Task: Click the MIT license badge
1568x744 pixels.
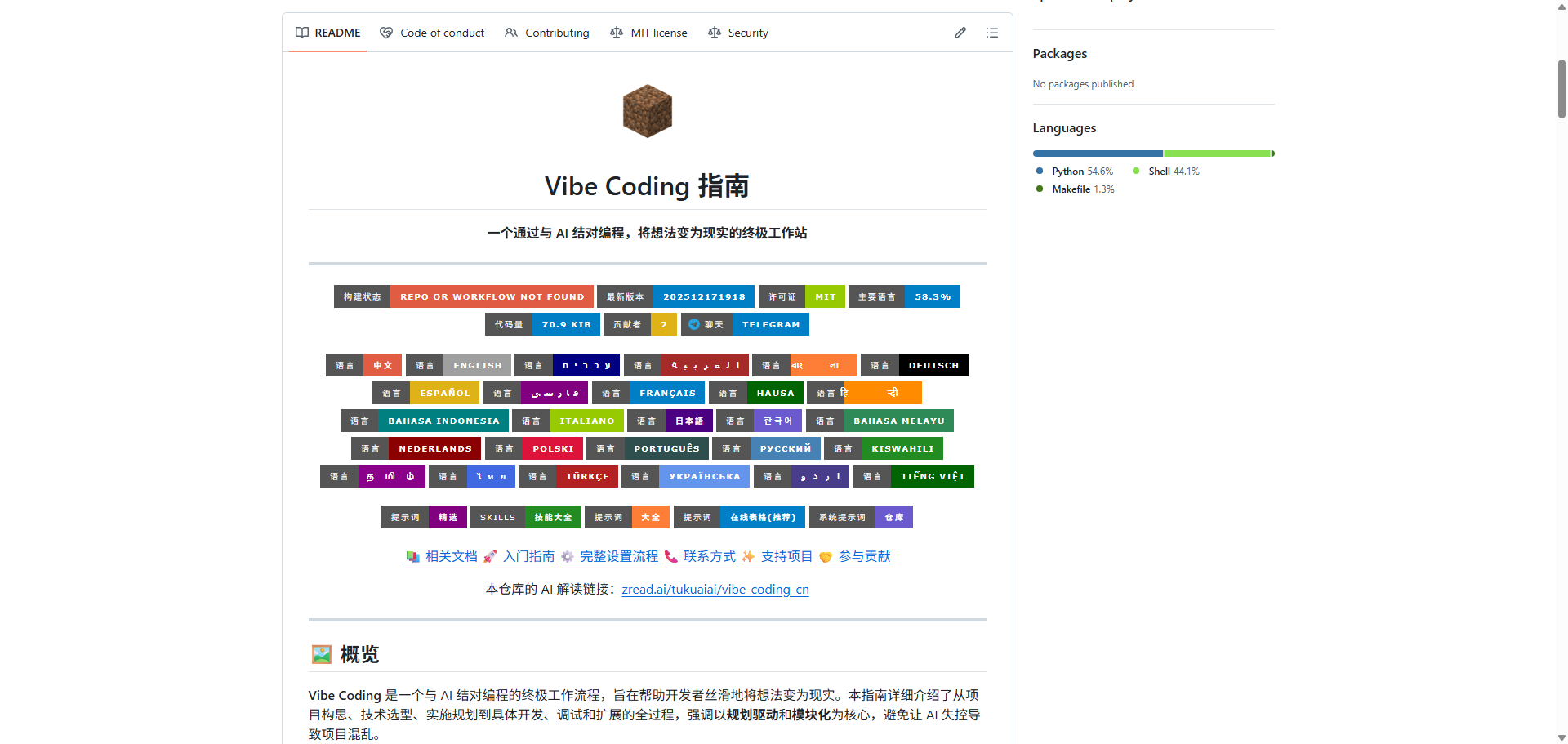Action: pyautogui.click(x=802, y=296)
